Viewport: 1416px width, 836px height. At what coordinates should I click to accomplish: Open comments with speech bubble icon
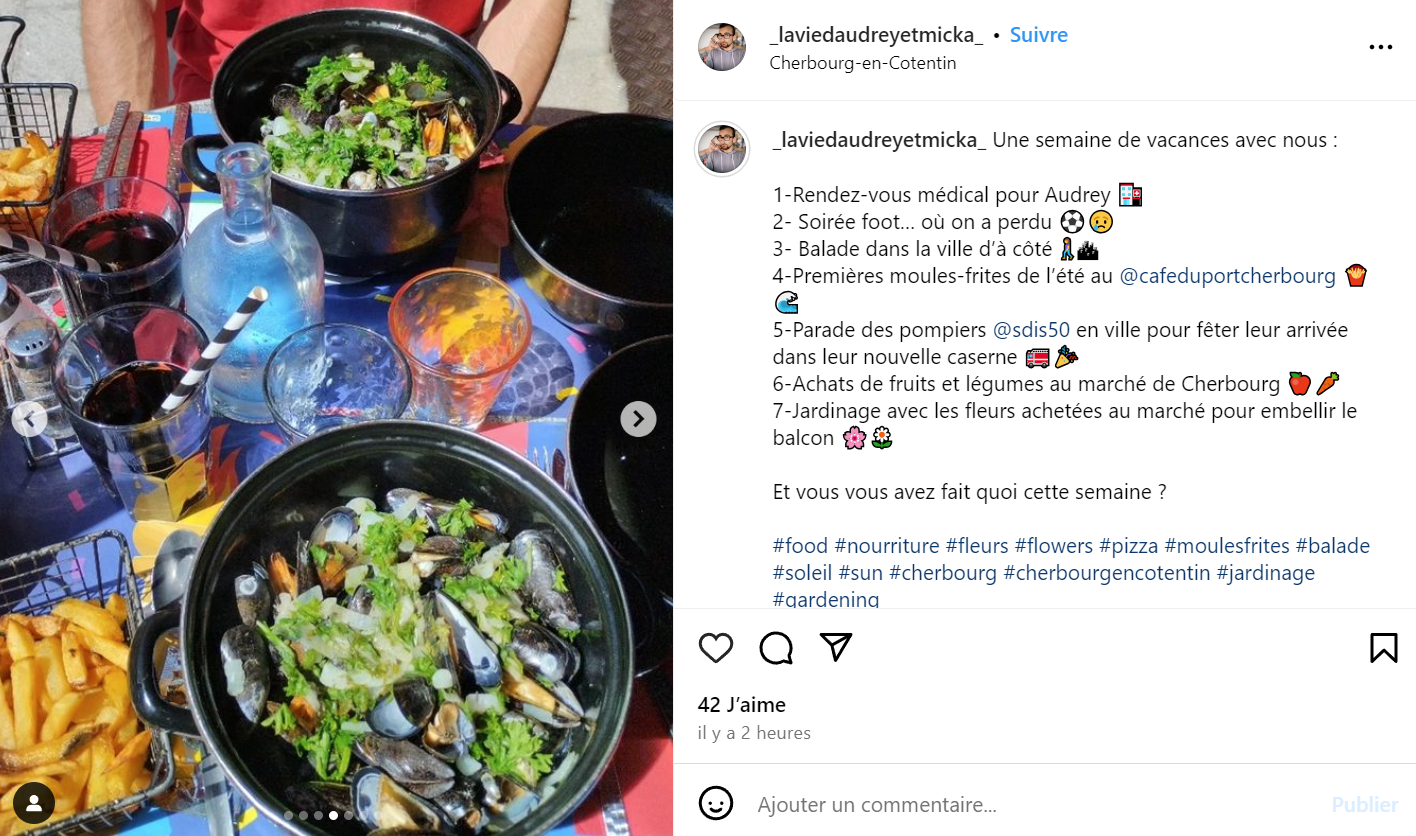click(776, 648)
